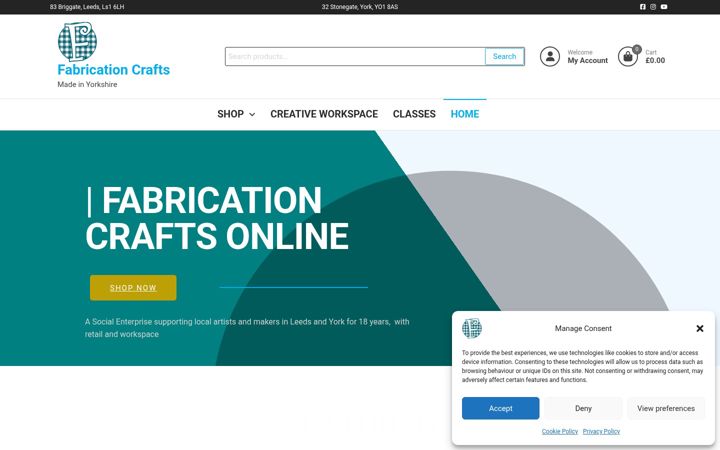
Task: Click the 'Made in Yorkshire' tagline
Action: pyautogui.click(x=87, y=84)
